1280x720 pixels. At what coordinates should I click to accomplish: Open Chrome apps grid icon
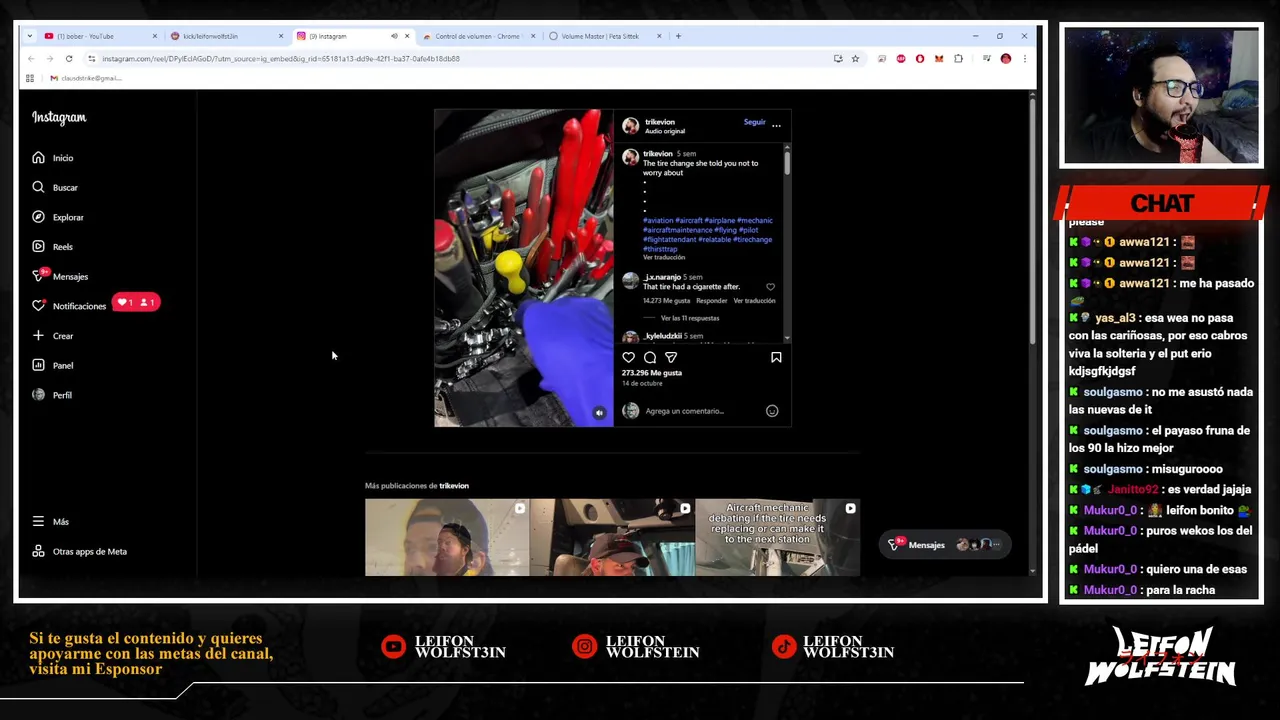[30, 78]
